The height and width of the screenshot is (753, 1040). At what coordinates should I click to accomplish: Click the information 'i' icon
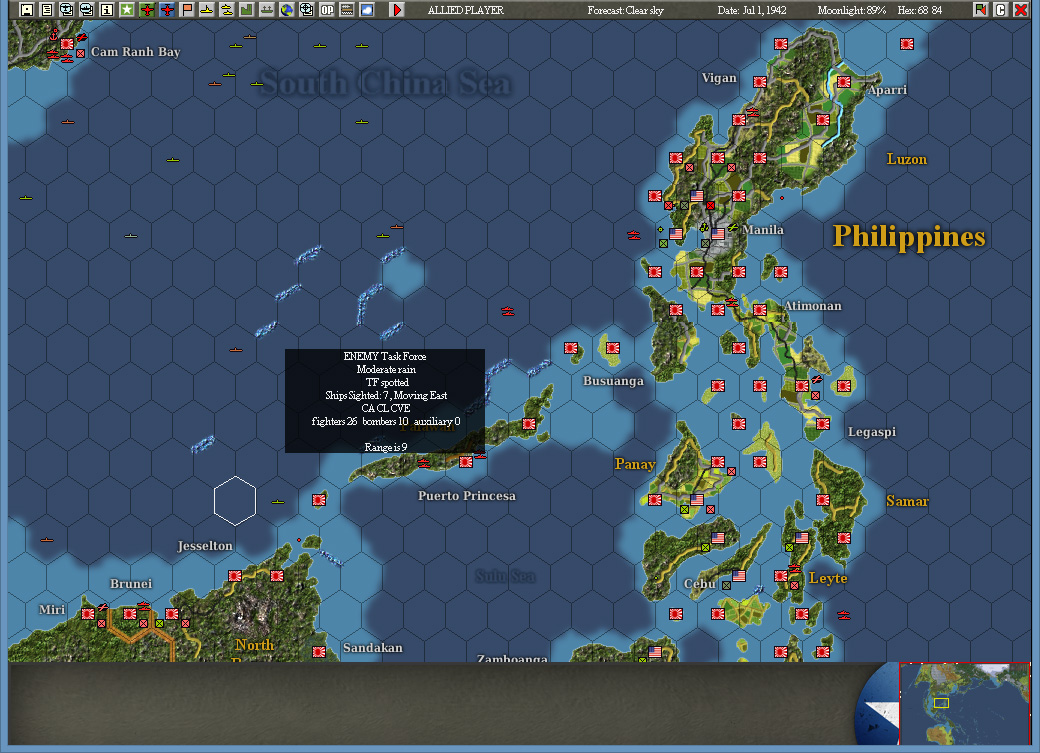[x=106, y=9]
